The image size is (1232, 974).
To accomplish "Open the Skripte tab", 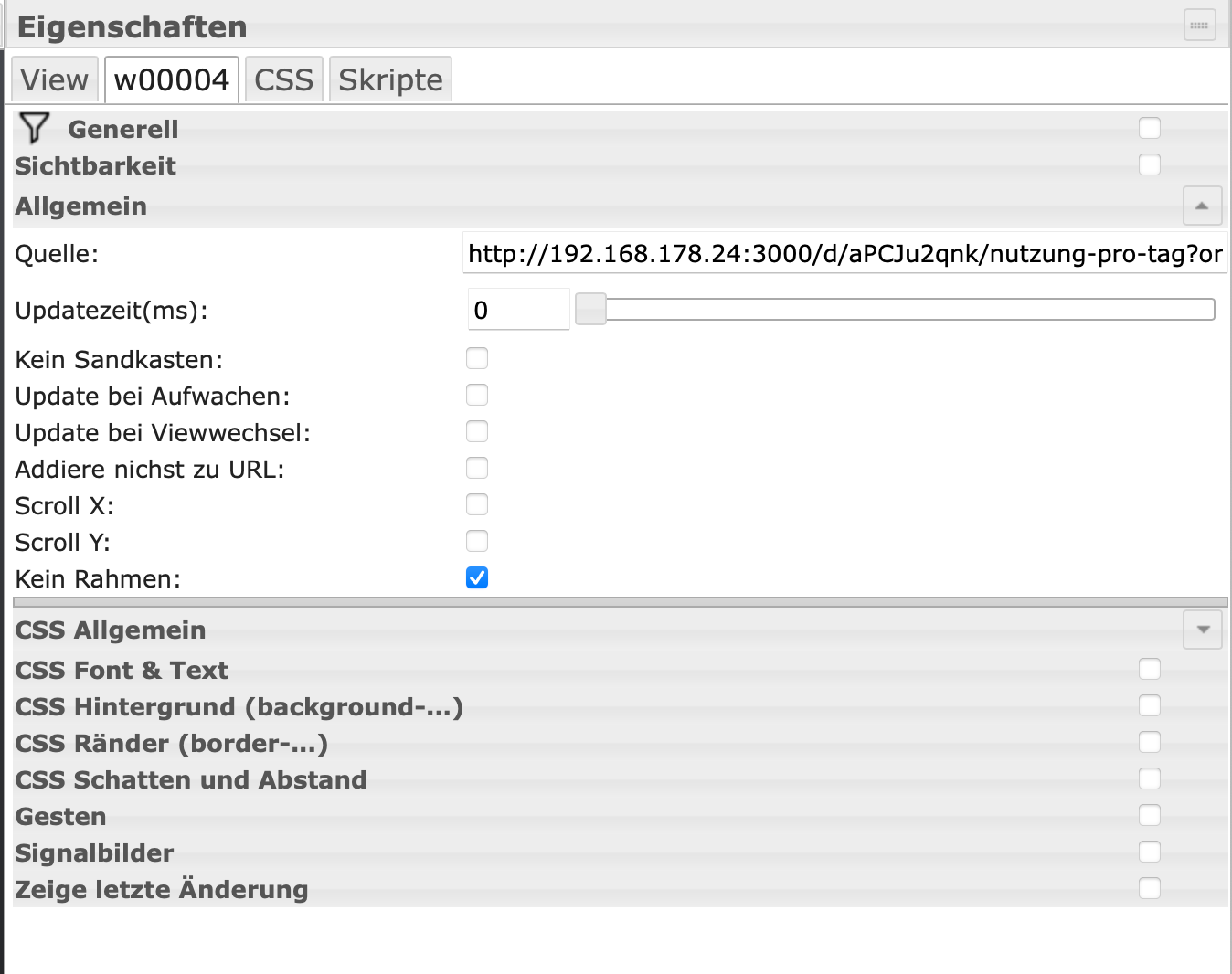I will (390, 79).
